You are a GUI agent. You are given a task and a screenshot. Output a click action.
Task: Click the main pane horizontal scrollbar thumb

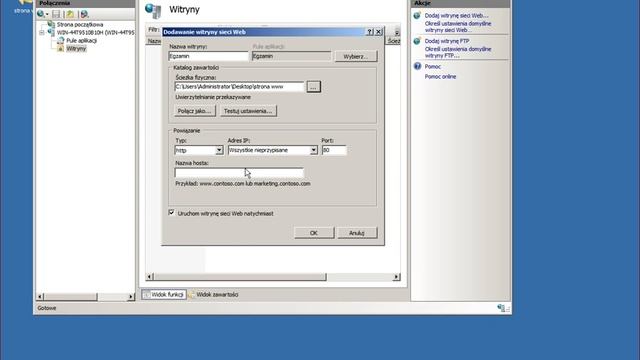click(240, 277)
